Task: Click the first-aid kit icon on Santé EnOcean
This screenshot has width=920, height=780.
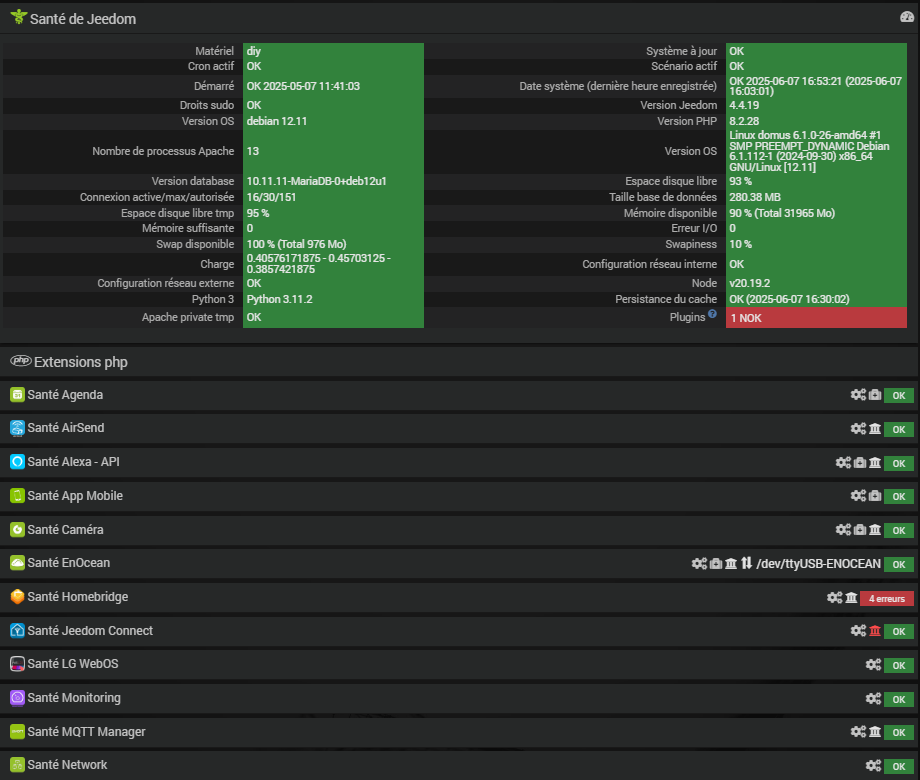Action: click(716, 564)
